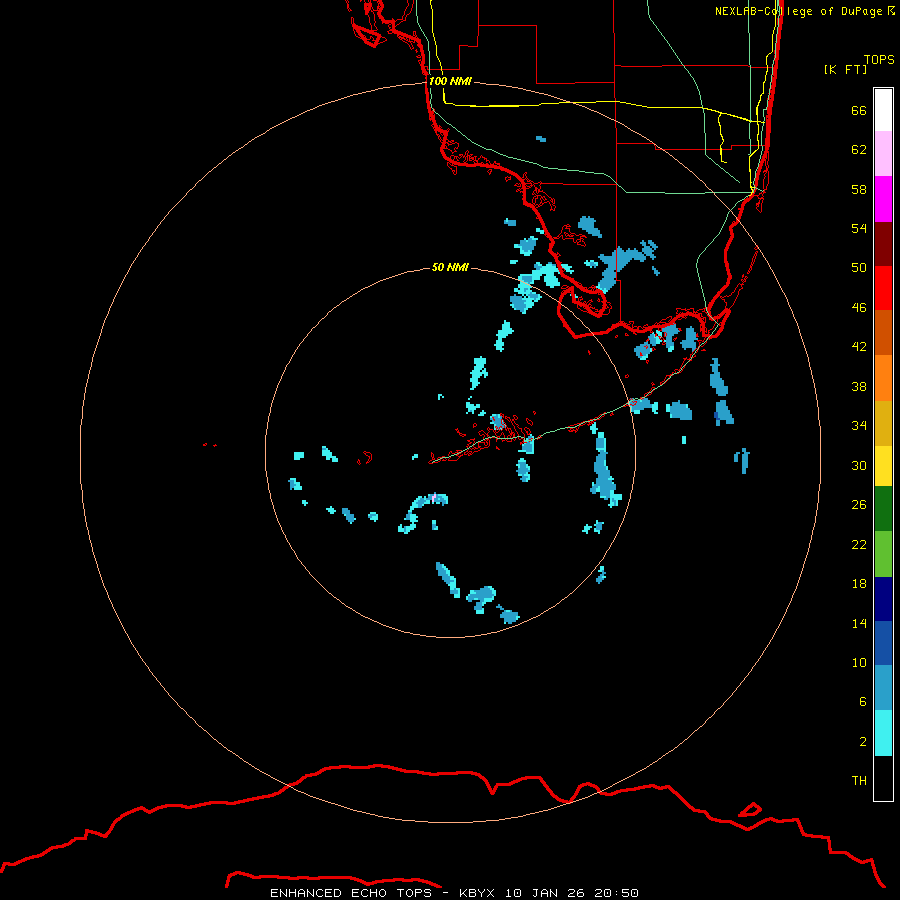900x900 pixels.
Task: Click the "46" legend value
Action: (x=859, y=308)
